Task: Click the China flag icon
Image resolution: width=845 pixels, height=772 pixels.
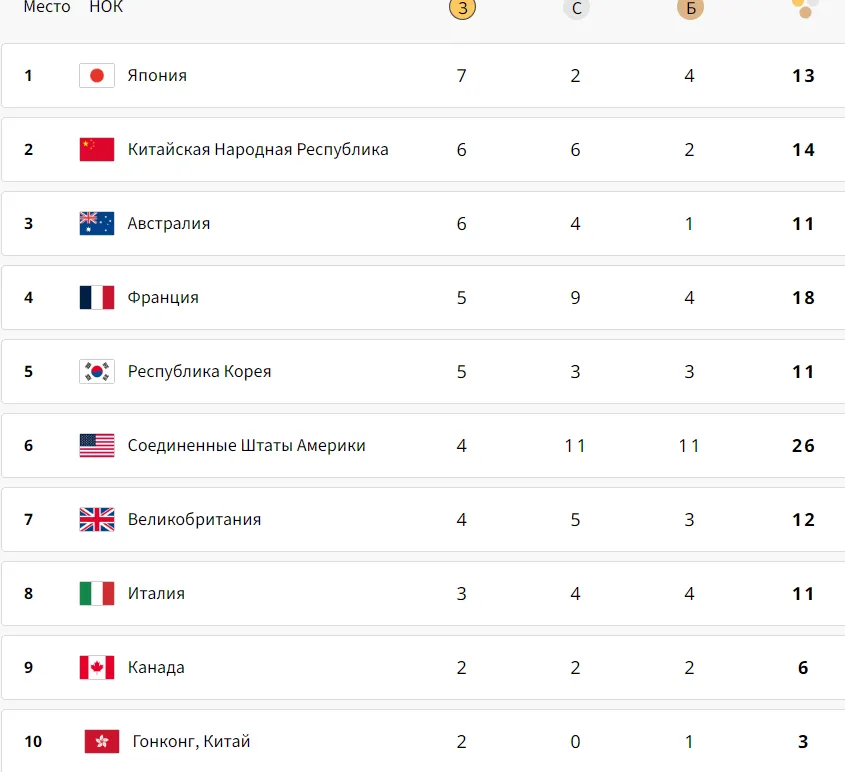Action: [x=97, y=149]
